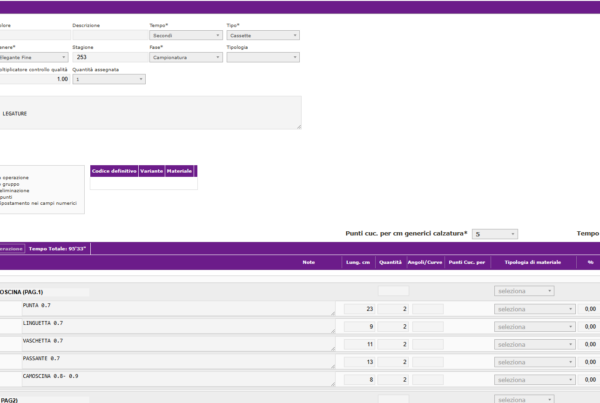Viewport: 600px width, 403px height.
Task: Open material dropdown in LINGUETTA 0.7 row
Action: pyautogui.click(x=535, y=326)
